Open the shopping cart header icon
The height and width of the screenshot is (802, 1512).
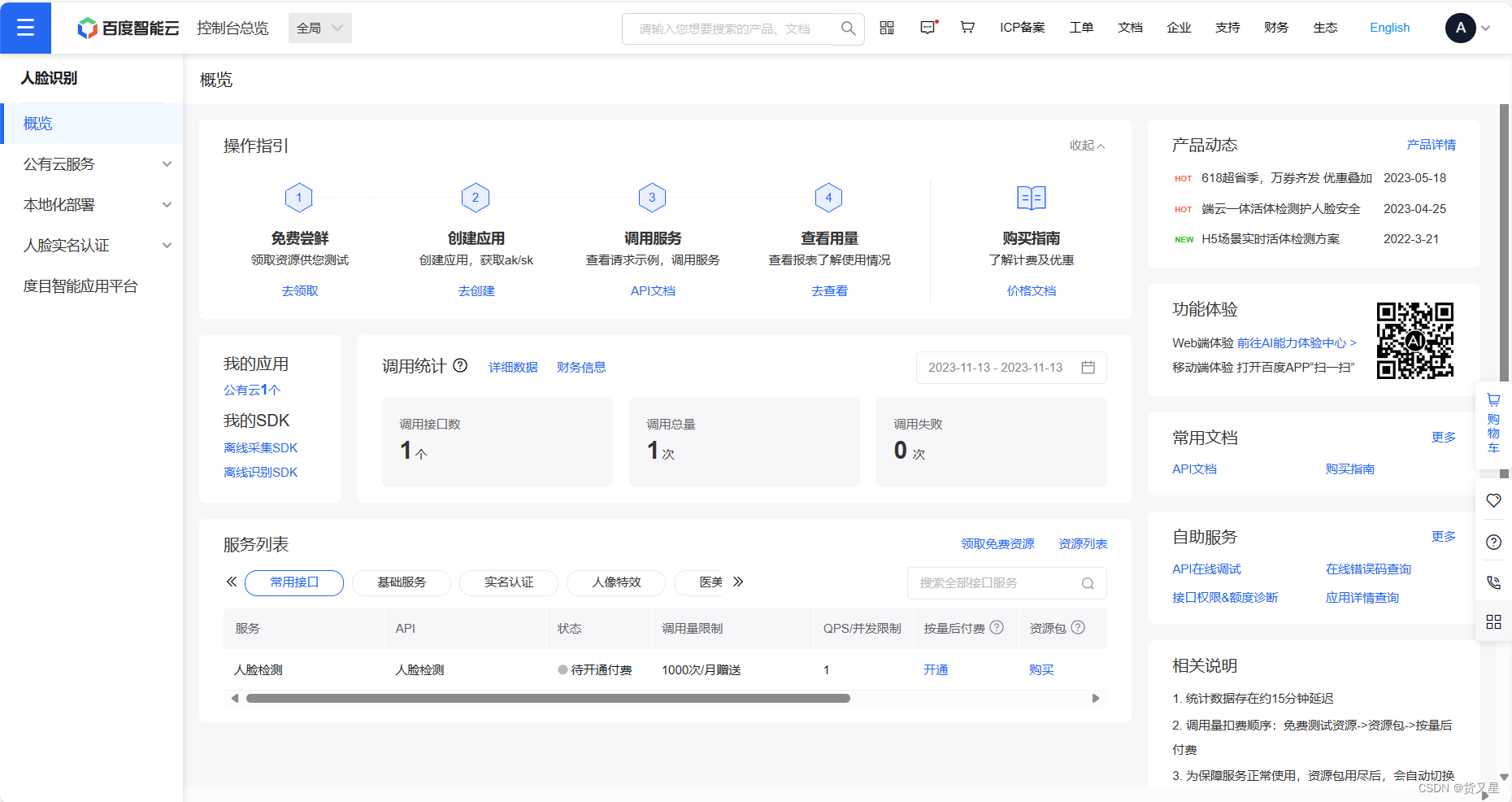967,28
